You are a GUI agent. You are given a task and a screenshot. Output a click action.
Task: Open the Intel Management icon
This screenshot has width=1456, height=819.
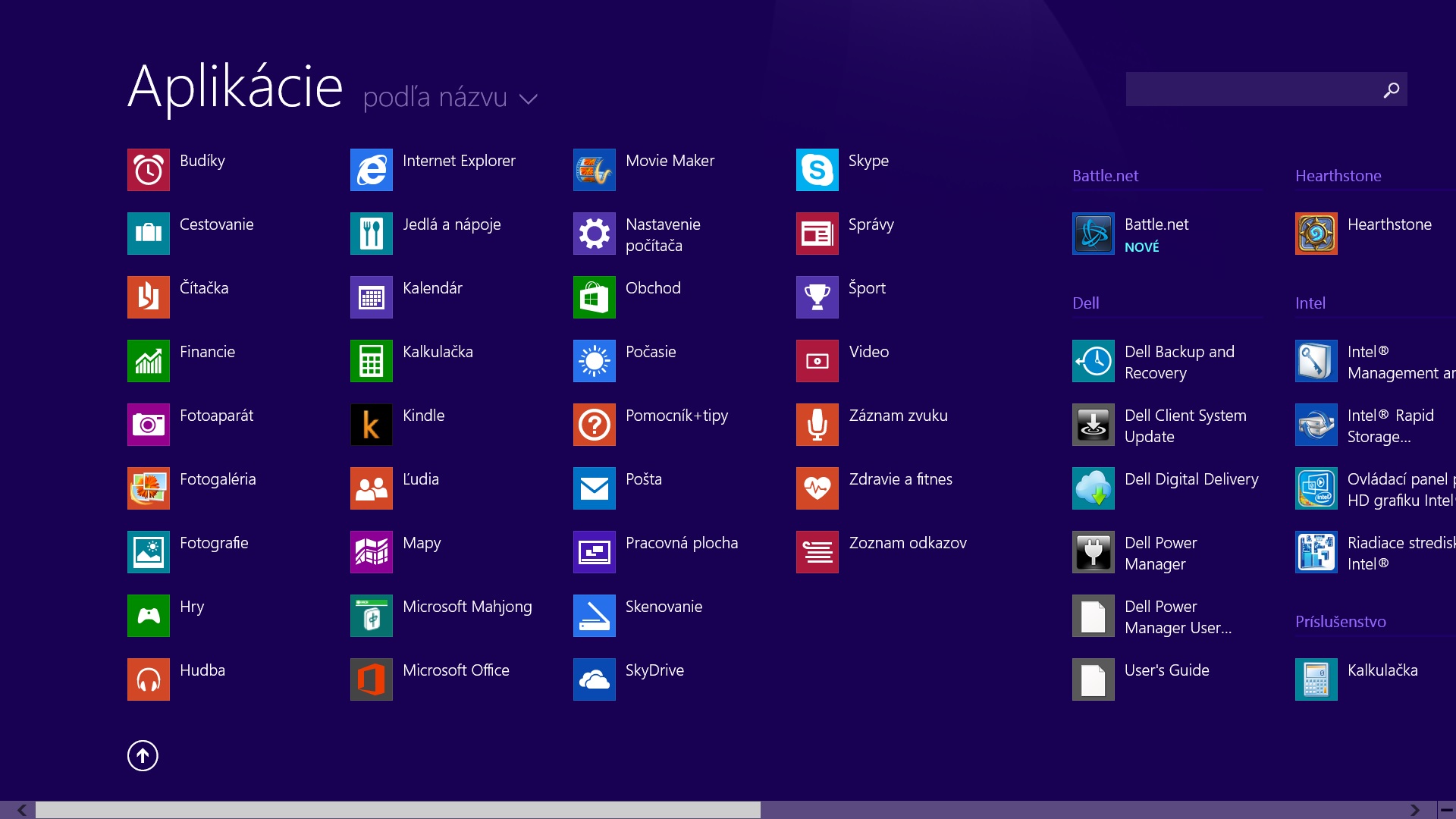[1316, 361]
